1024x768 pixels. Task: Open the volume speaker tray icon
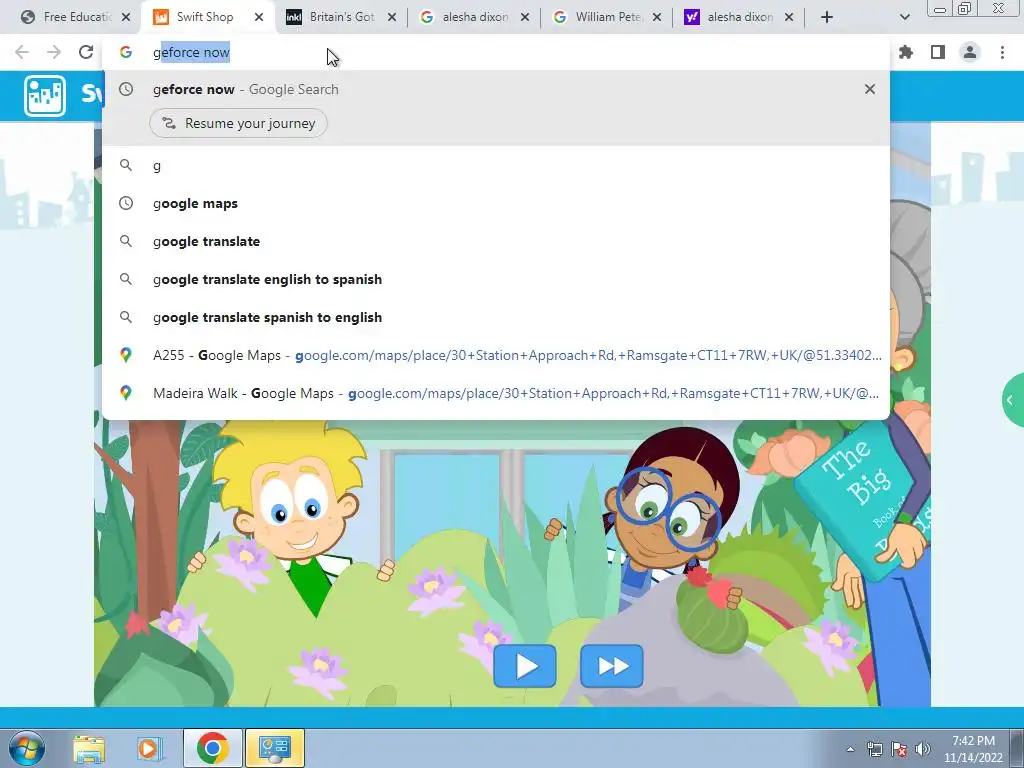tap(923, 749)
